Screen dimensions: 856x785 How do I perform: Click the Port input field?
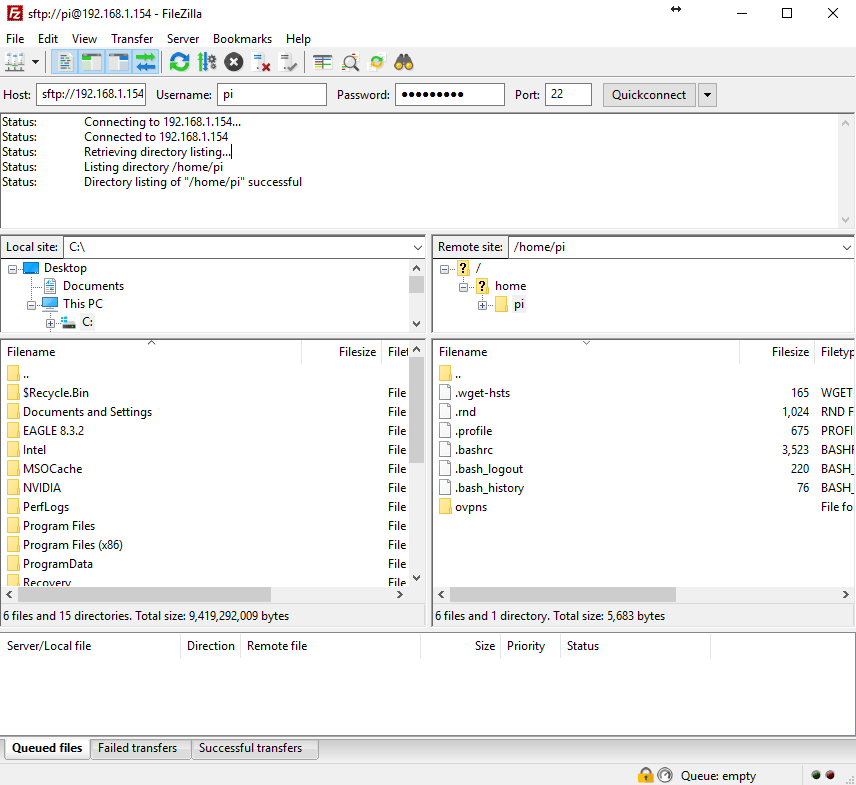[x=568, y=94]
